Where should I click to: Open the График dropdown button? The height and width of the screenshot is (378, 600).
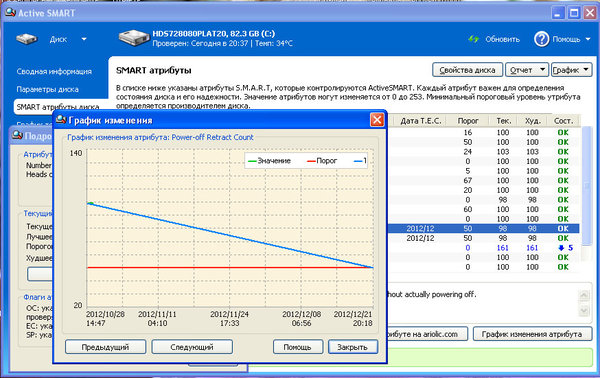[571, 70]
